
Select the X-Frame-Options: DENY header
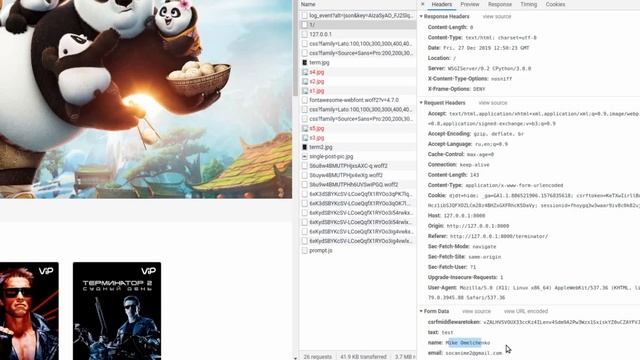456,89
